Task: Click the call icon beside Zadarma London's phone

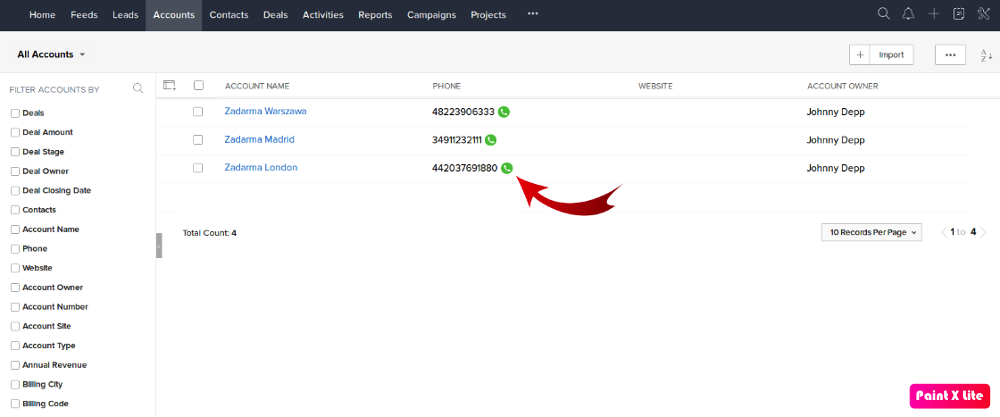Action: [x=507, y=168]
